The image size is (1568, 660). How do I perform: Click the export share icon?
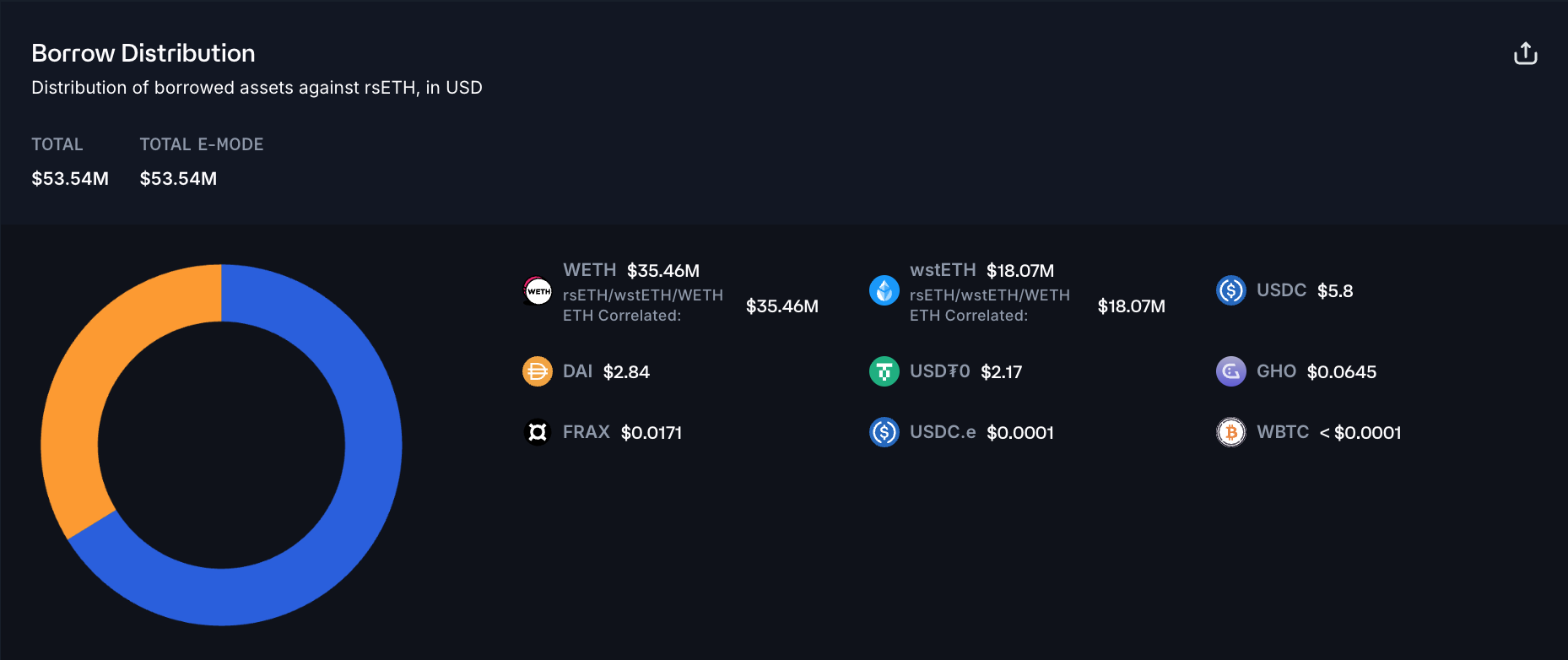[1525, 54]
